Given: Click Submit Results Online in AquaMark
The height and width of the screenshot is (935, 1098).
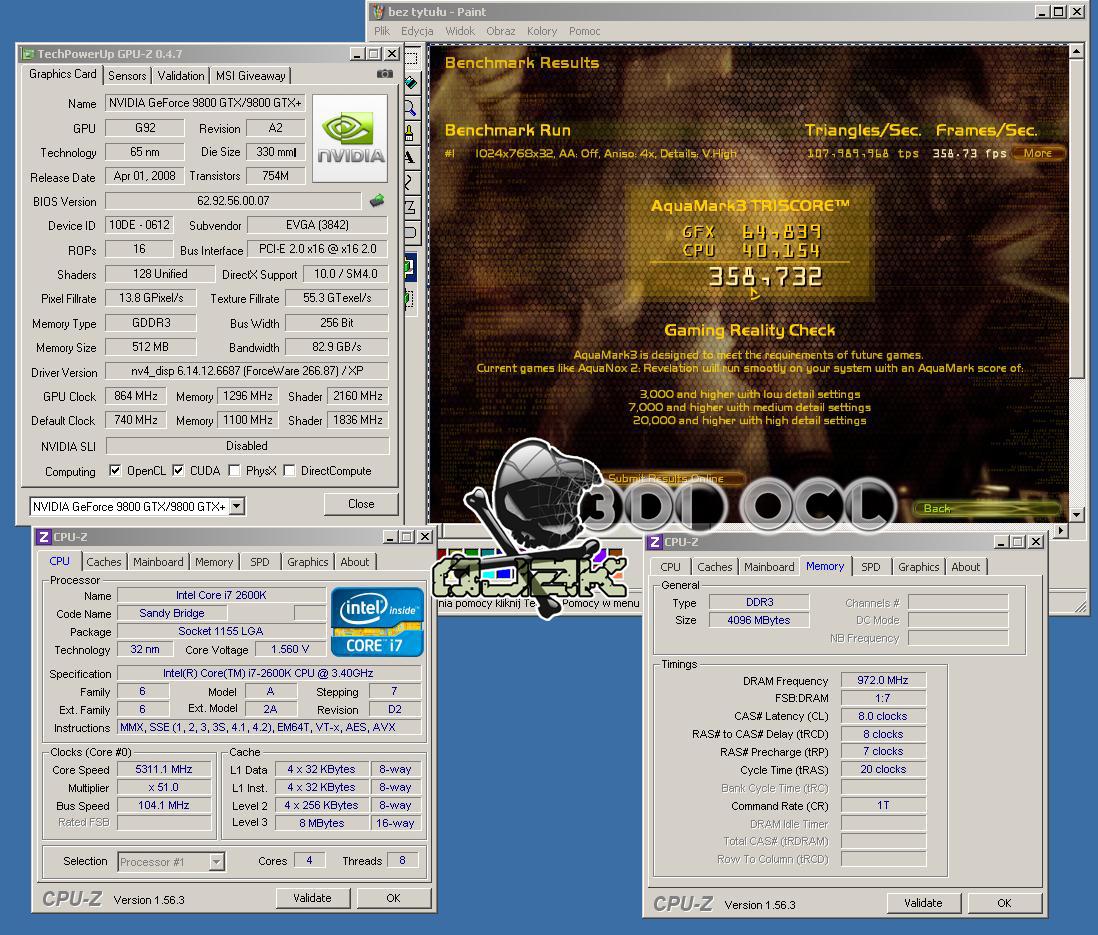Looking at the screenshot, I should (x=666, y=478).
